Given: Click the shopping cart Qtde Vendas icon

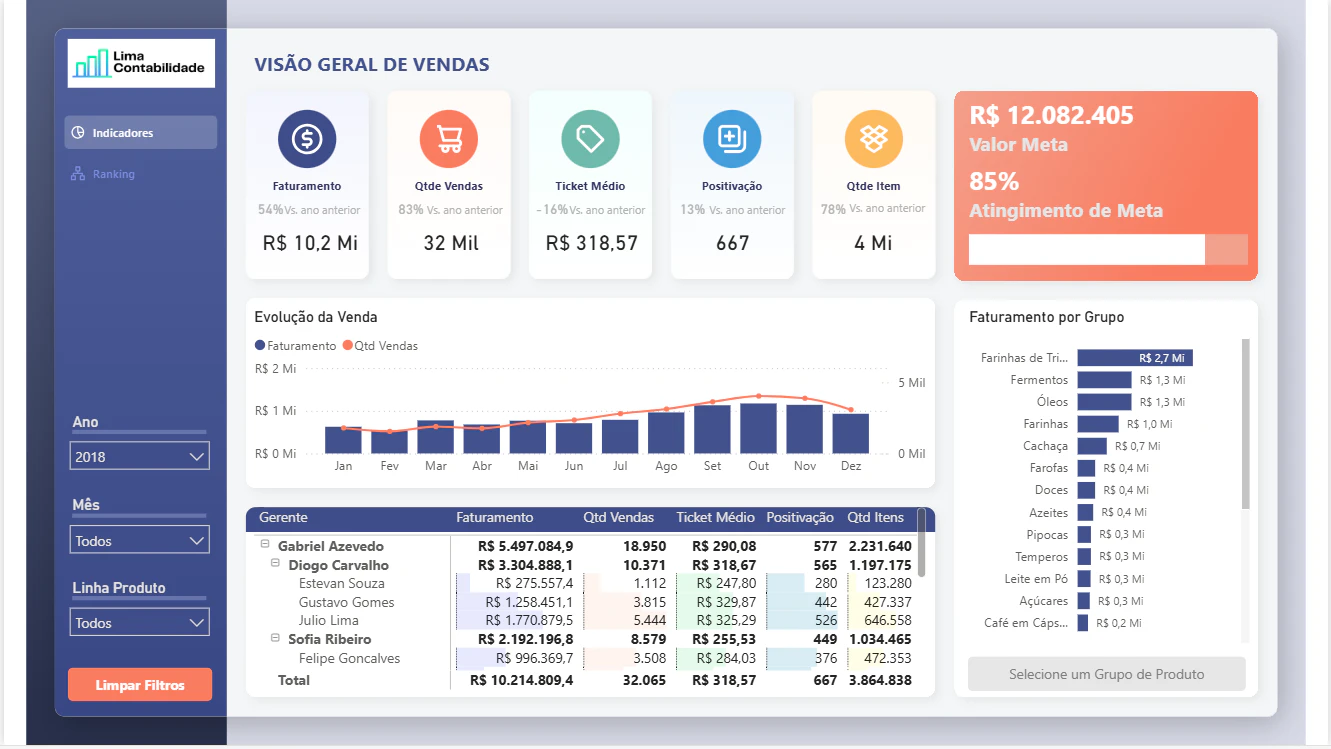Looking at the screenshot, I should point(449,139).
